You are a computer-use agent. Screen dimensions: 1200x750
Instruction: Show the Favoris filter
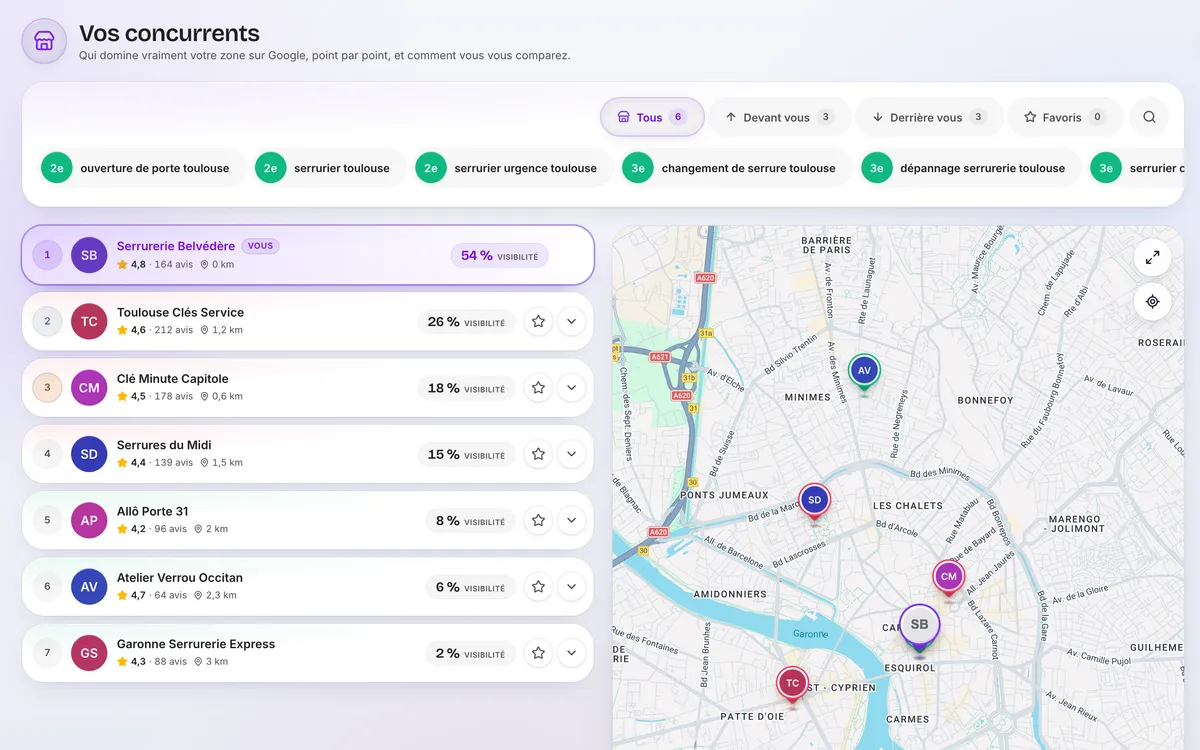1064,117
